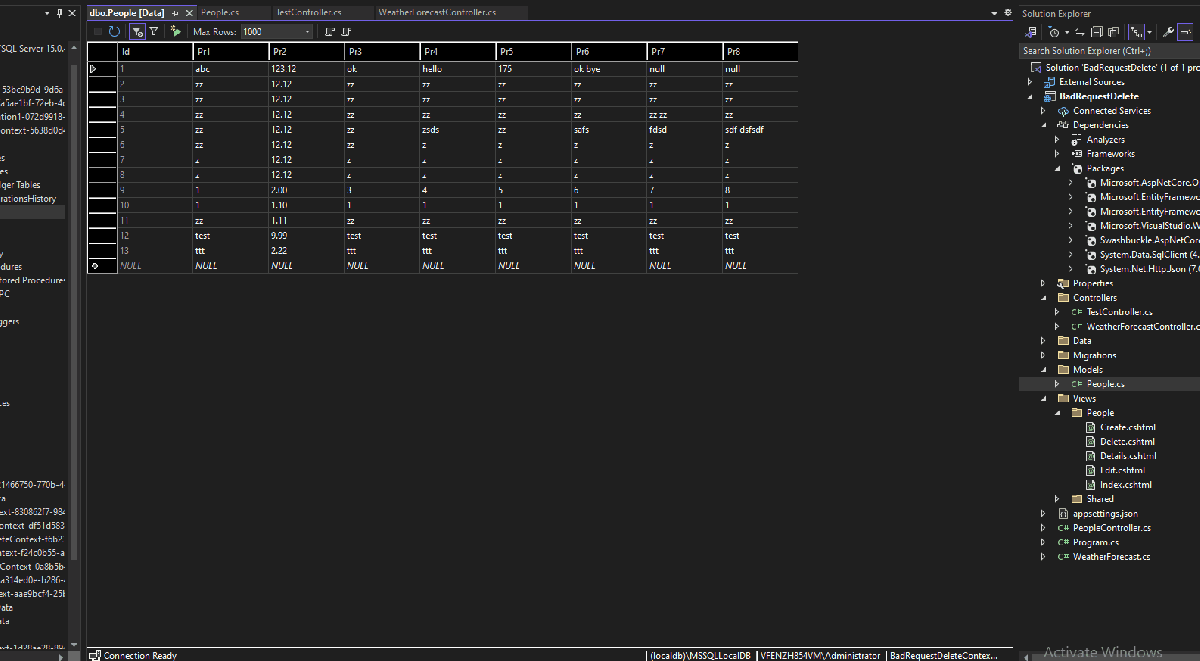Collapse the Dependencies node
This screenshot has height=661, width=1200.
pos(1043,125)
